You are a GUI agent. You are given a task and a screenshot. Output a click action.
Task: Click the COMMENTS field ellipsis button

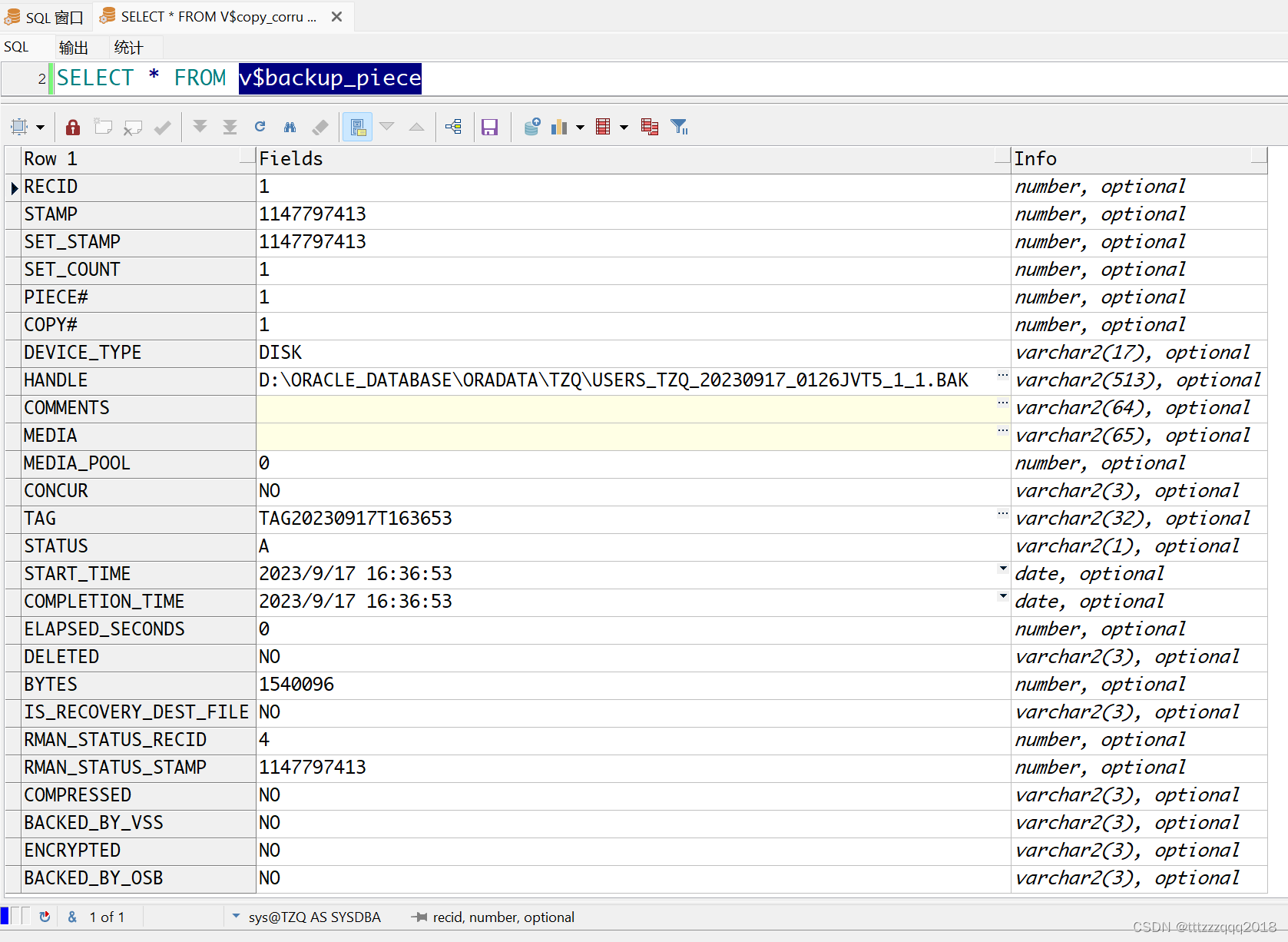[x=1002, y=403]
